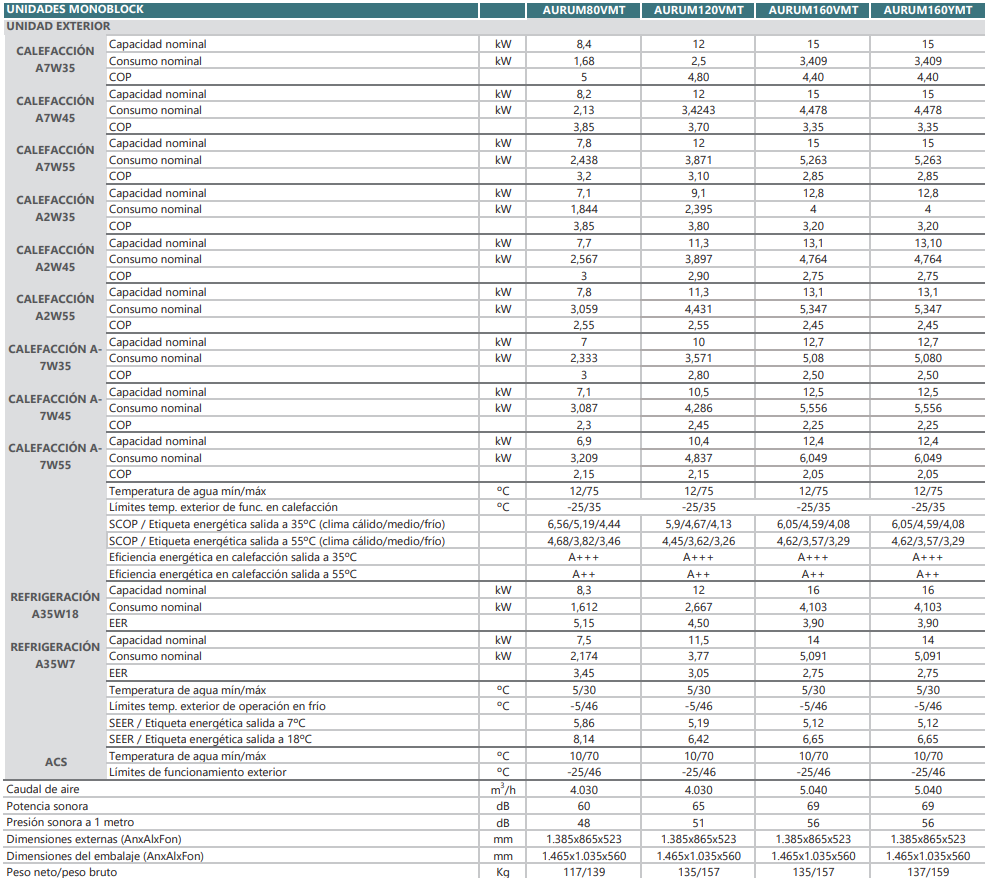Screen dimensions: 991x878
Task: Click the m³/h unit cell
Action: point(503,789)
